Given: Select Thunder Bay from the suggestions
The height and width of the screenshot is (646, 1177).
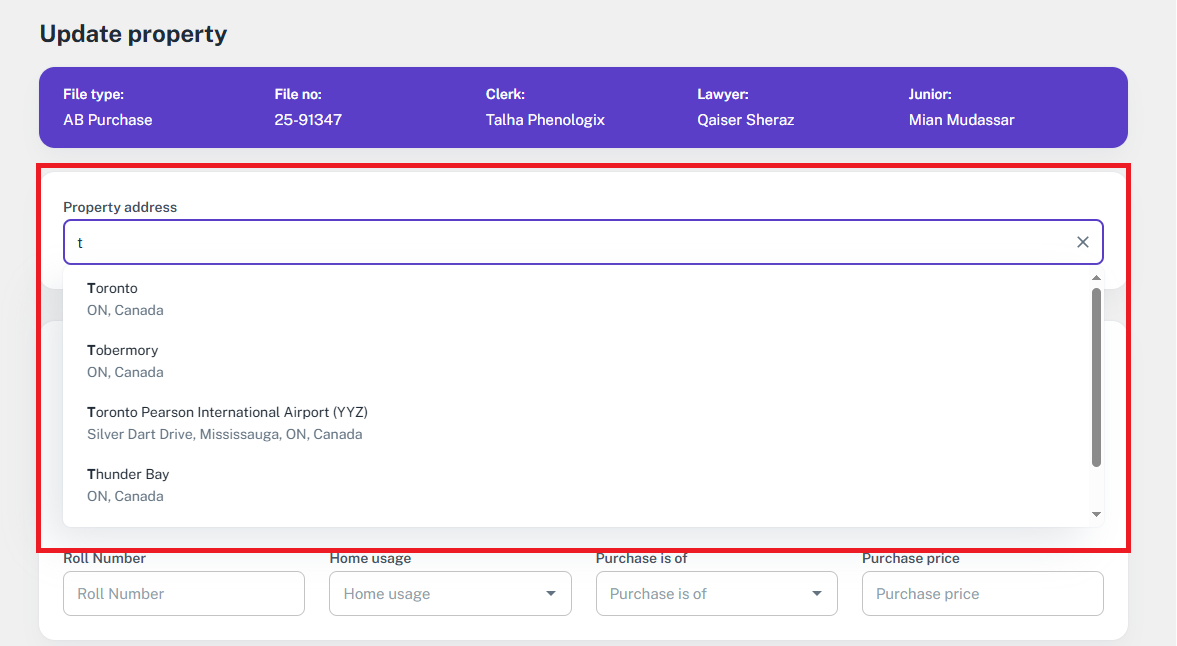Looking at the screenshot, I should [x=128, y=485].
